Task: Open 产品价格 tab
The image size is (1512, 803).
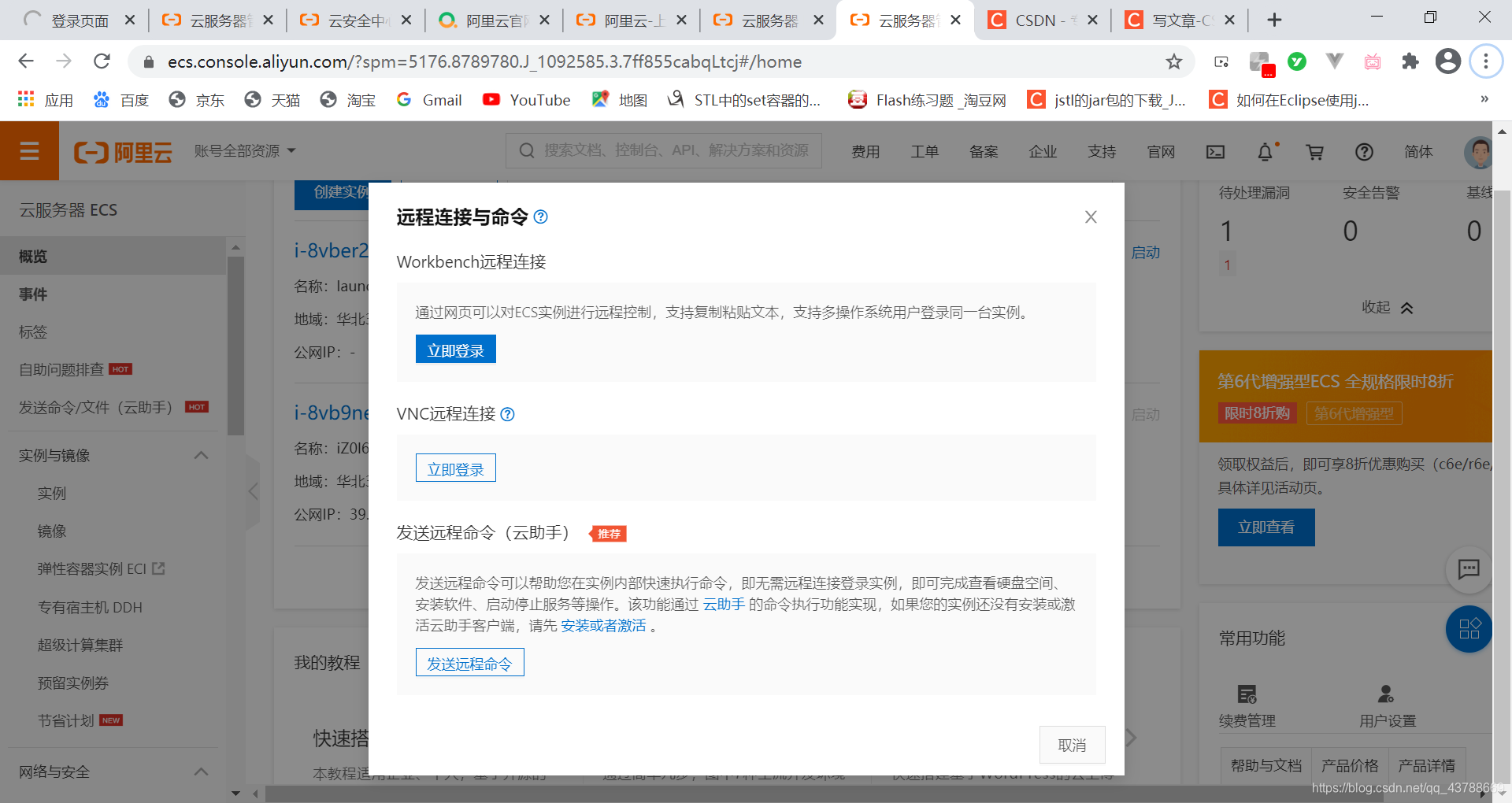Action: coord(1350,765)
